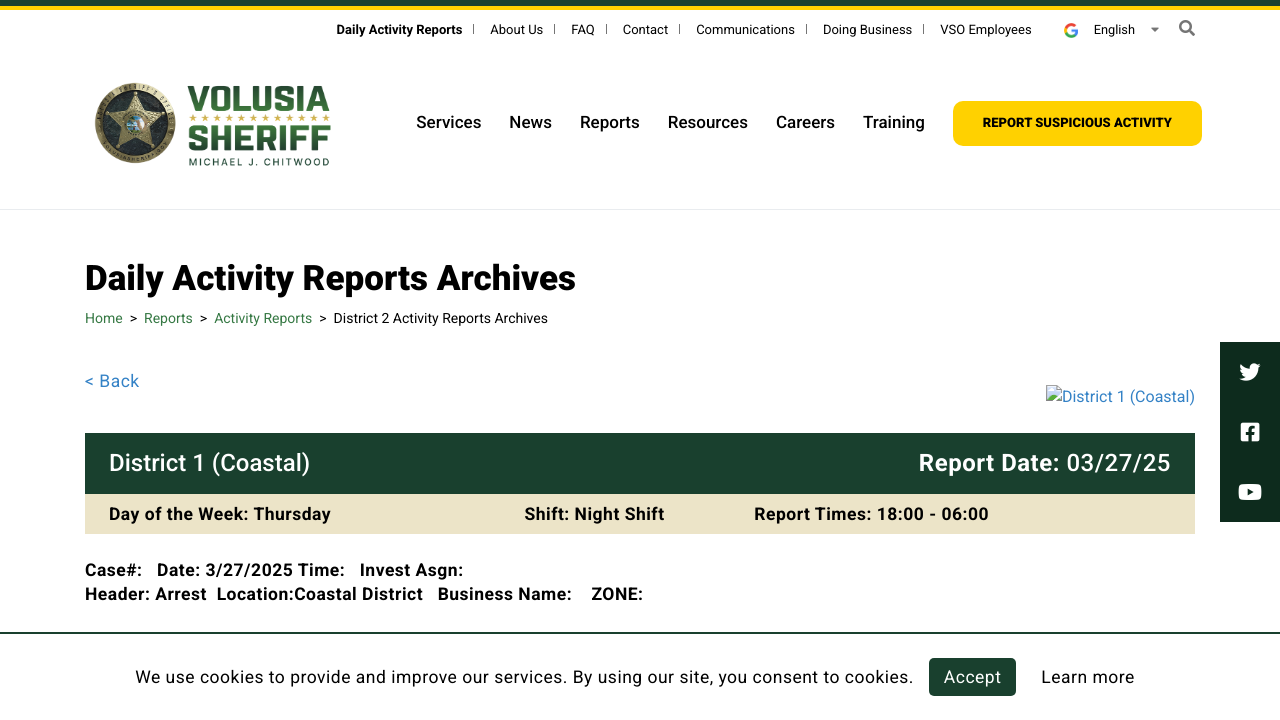Click the broken District 1 (Coastal) image link
The height and width of the screenshot is (720, 1280).
[x=1120, y=396]
